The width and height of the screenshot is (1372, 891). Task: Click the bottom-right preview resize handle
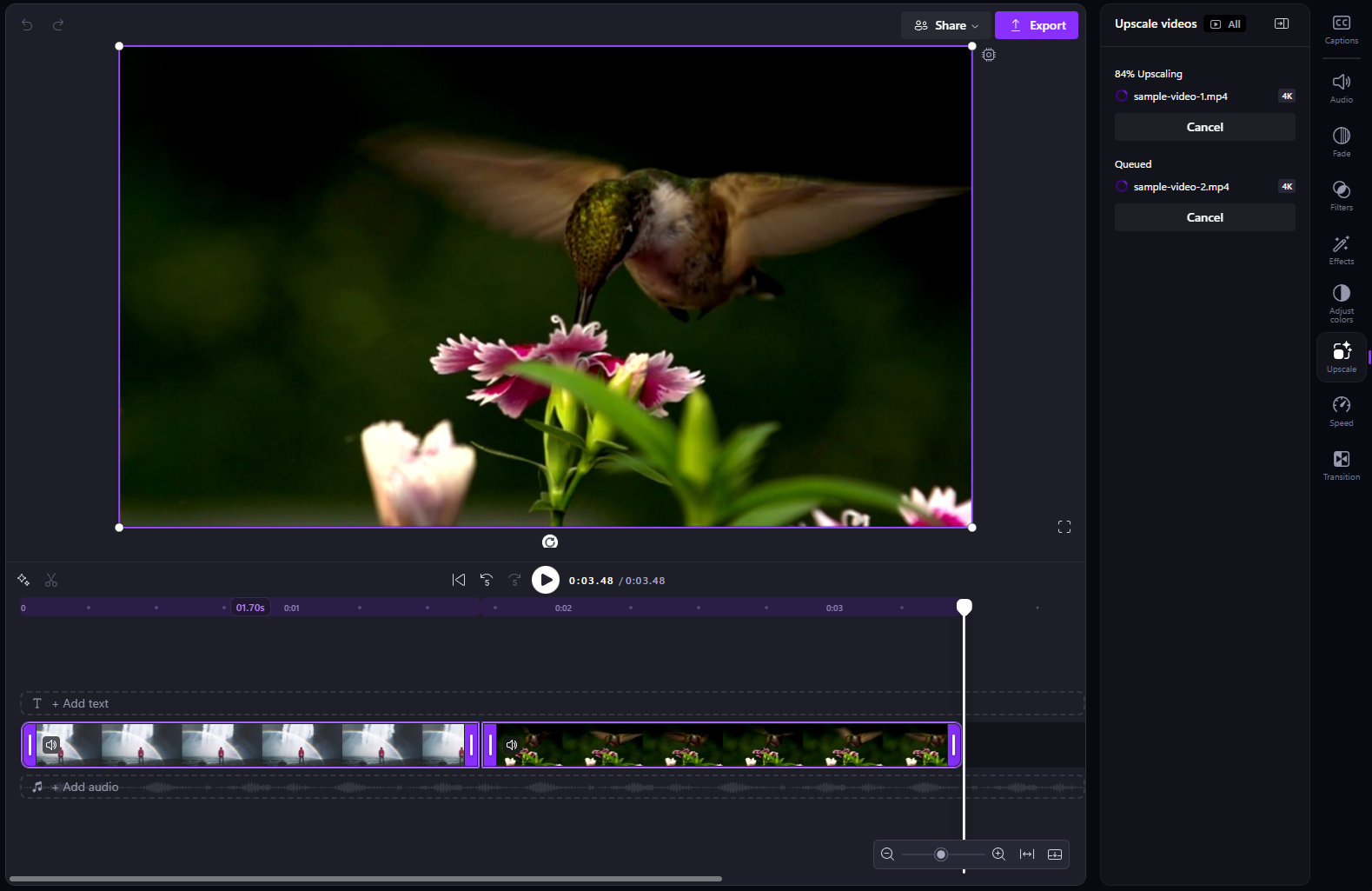(x=971, y=527)
